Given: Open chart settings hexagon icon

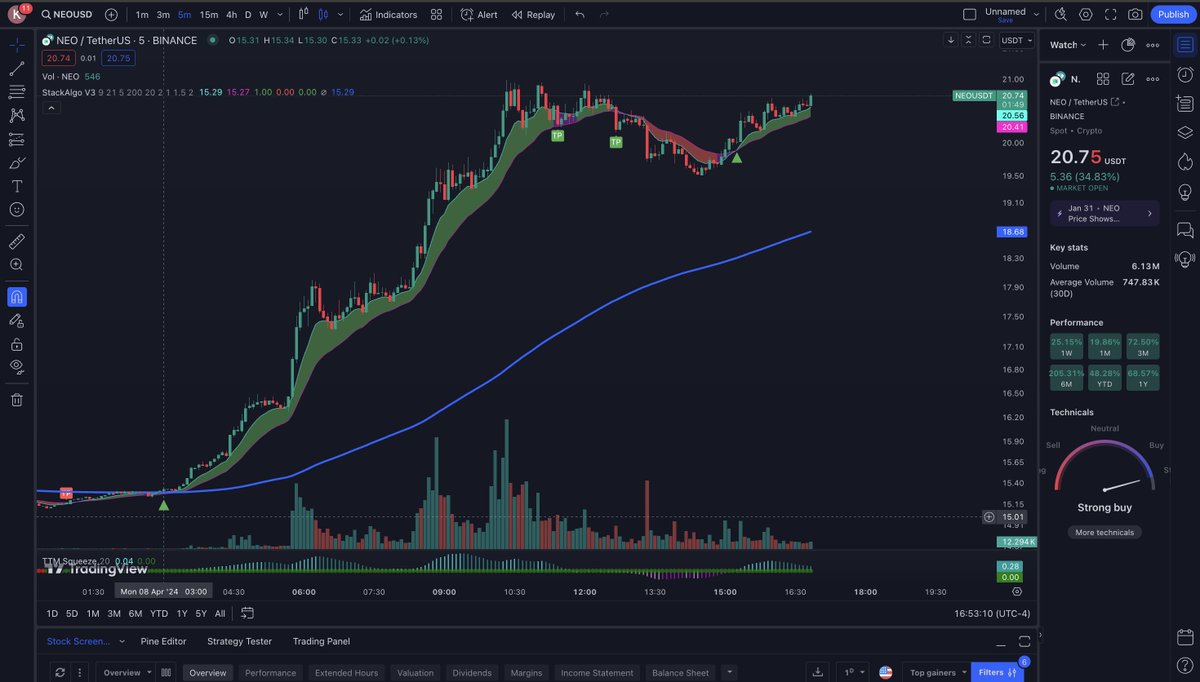Looking at the screenshot, I should pos(1085,15).
